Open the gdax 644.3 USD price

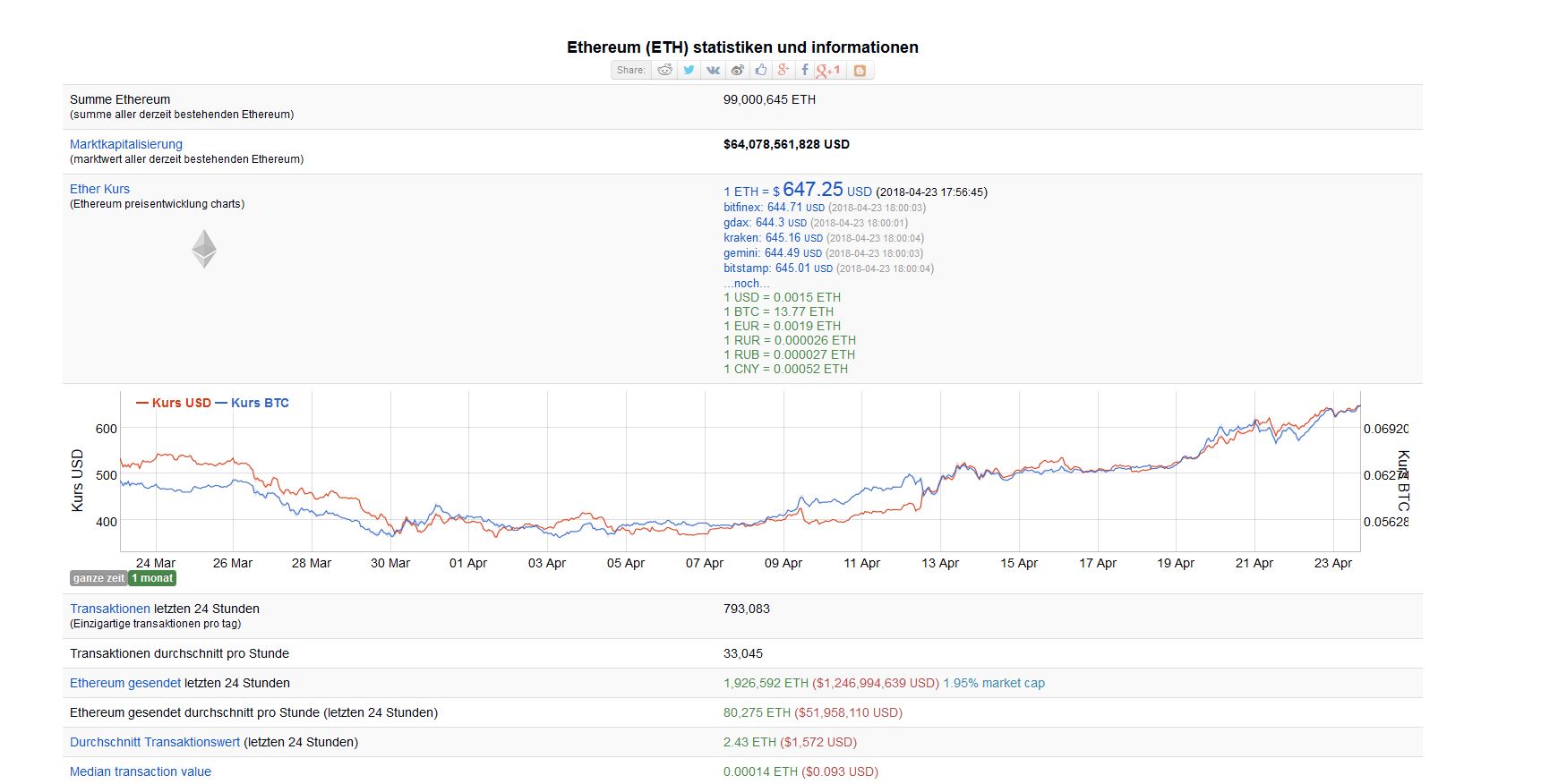[765, 223]
